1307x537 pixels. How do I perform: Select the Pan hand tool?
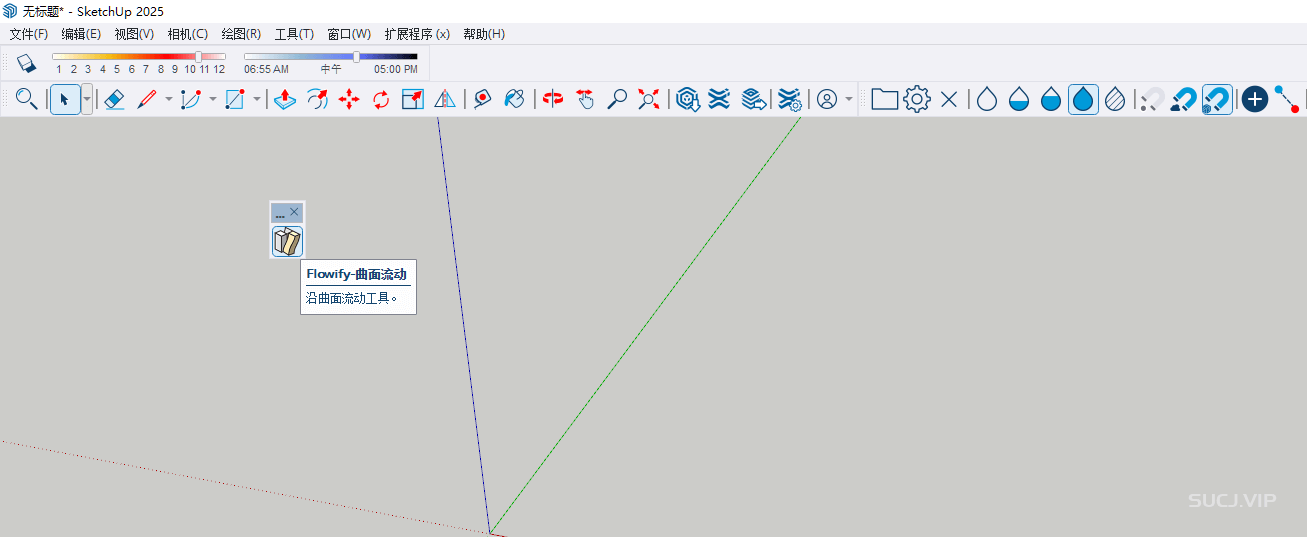tap(586, 99)
